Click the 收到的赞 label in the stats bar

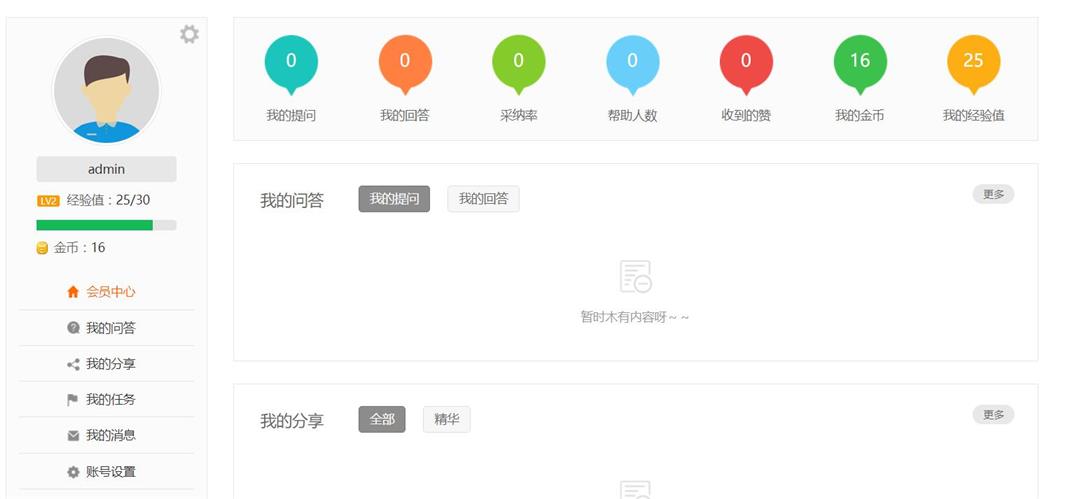[x=746, y=116]
